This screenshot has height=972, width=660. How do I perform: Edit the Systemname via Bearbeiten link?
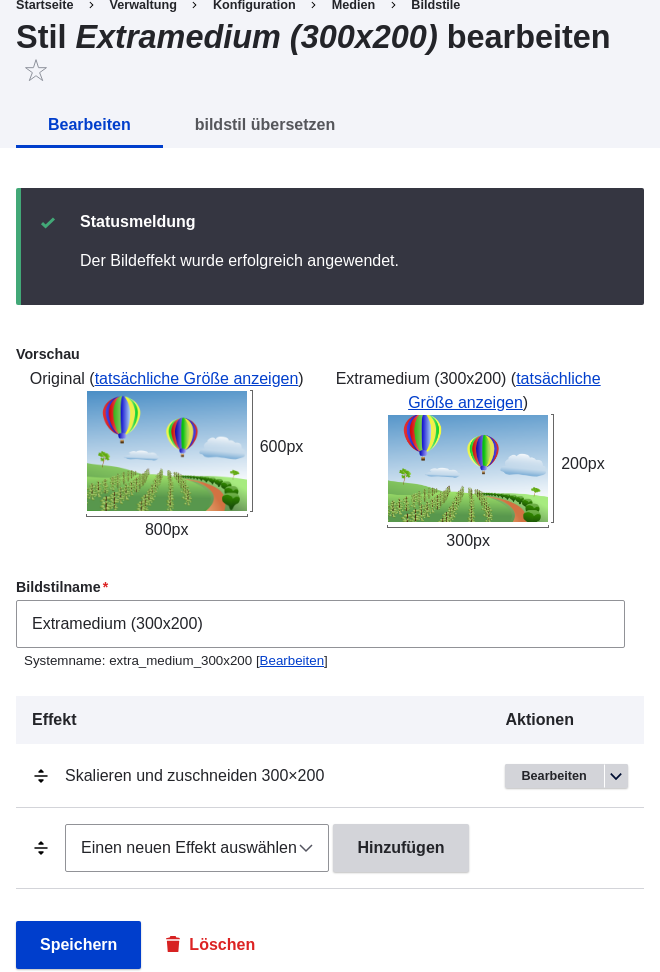292,661
